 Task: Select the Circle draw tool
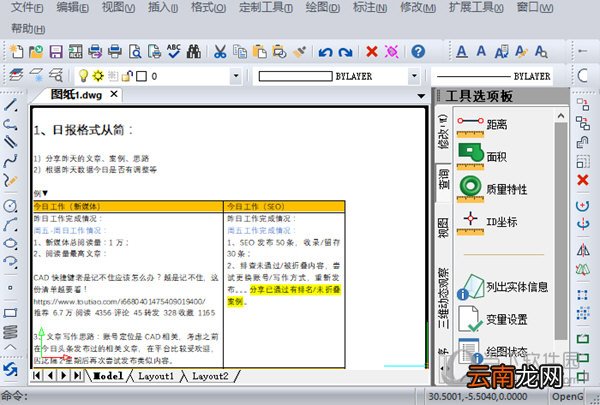[10, 206]
